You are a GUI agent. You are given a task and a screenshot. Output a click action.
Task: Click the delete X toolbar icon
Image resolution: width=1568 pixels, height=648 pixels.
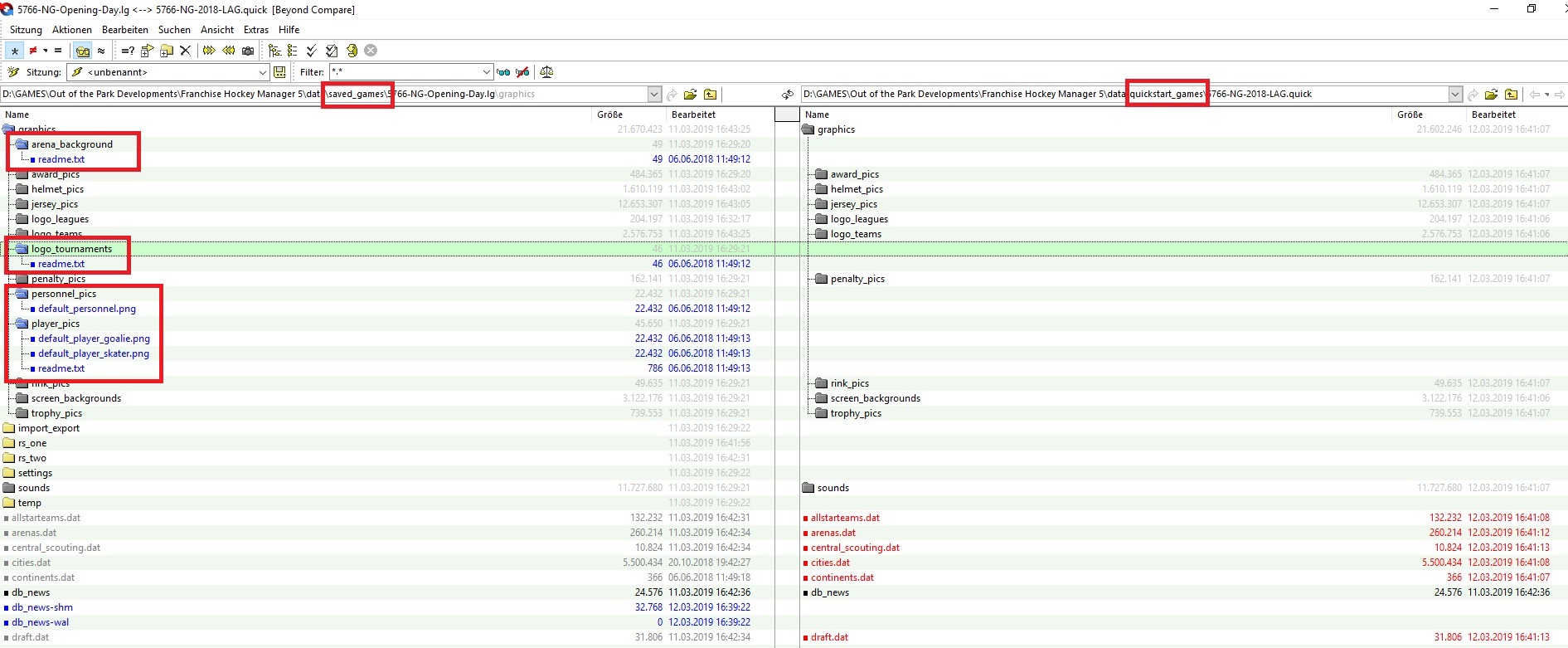186,51
